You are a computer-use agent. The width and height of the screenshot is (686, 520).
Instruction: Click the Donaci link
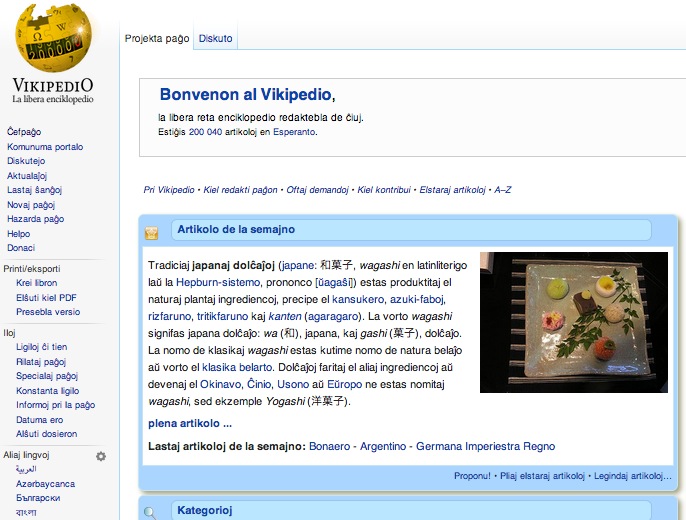coord(21,248)
